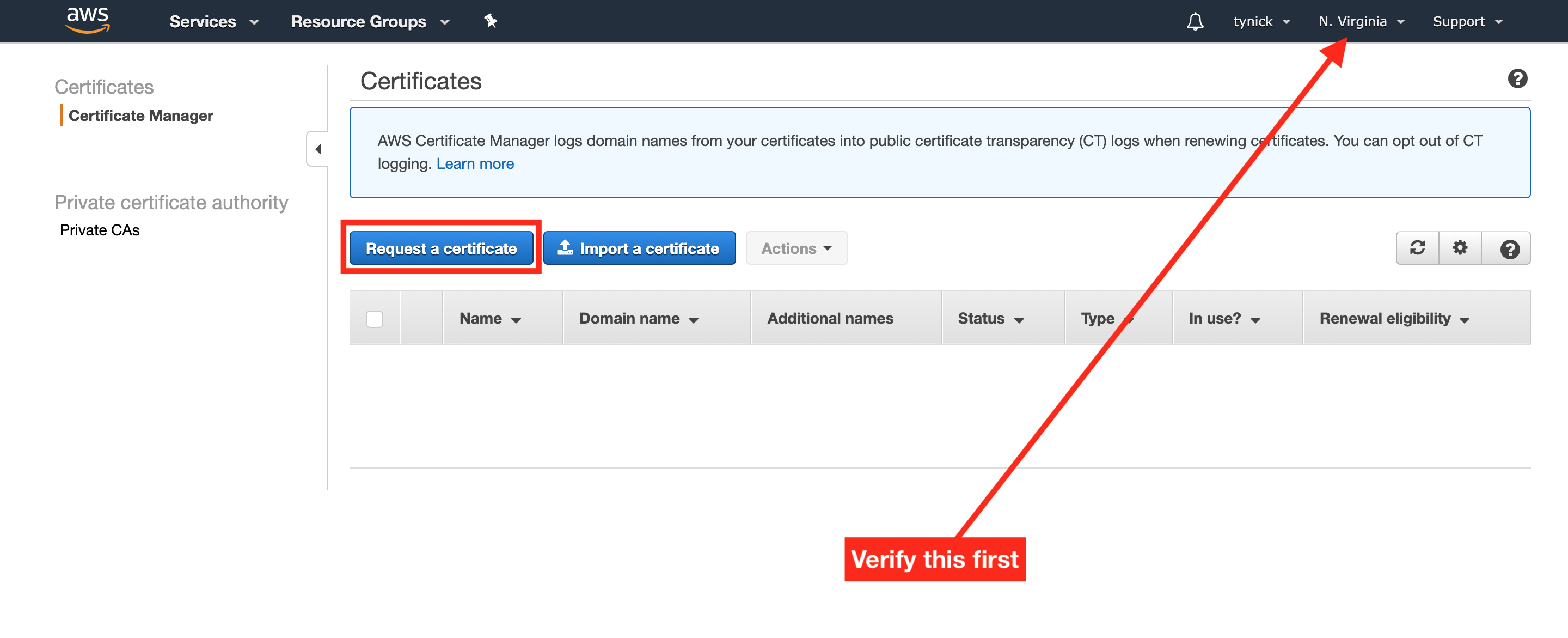Click Request a certificate button
Viewport: 1568px width, 638px height.
tap(442, 248)
